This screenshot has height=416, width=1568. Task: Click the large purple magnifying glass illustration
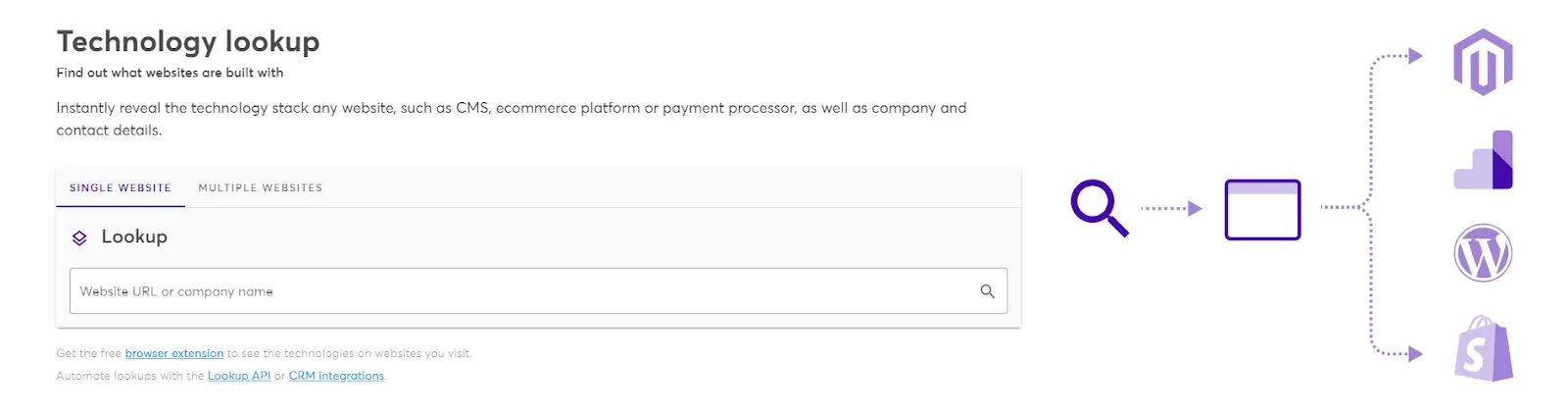[1099, 207]
